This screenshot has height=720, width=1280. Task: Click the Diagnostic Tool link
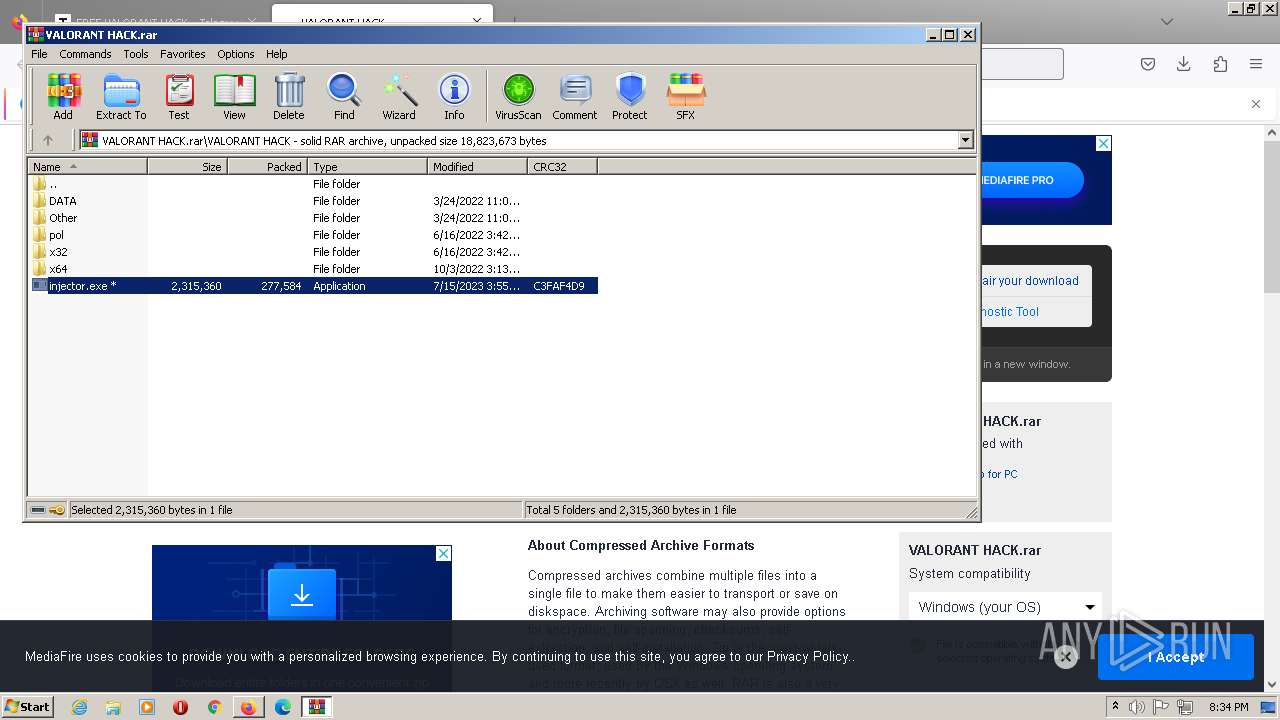1010,312
